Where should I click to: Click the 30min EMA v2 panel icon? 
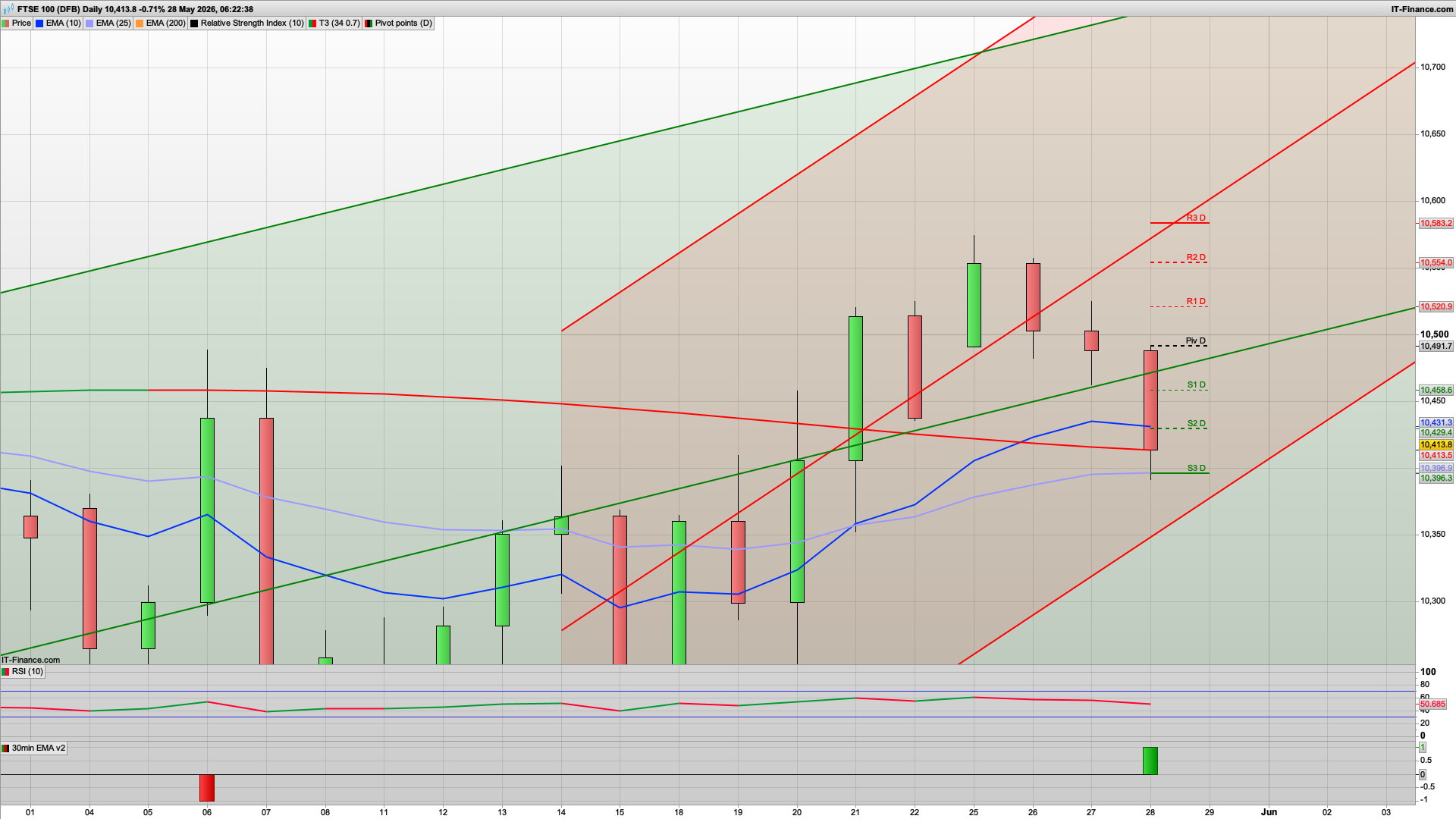[x=6, y=748]
